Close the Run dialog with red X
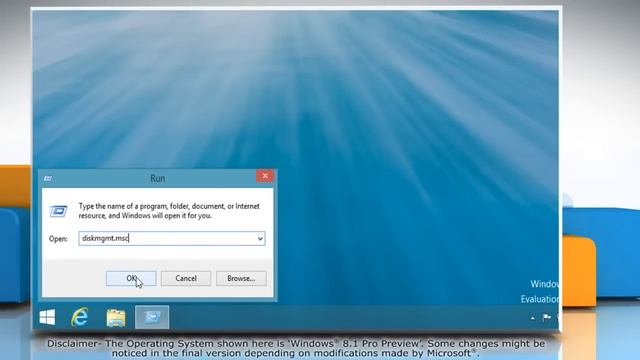This screenshot has height=360, width=640. pos(265,176)
